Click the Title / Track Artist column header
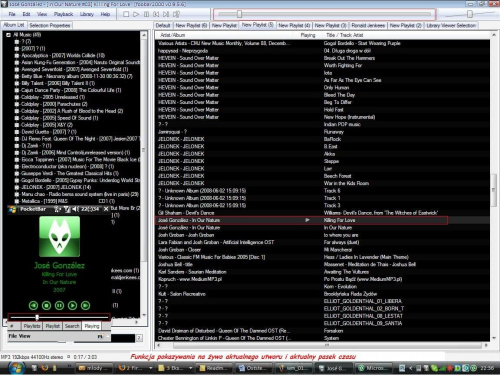This screenshot has width=500, height=375. (x=407, y=35)
